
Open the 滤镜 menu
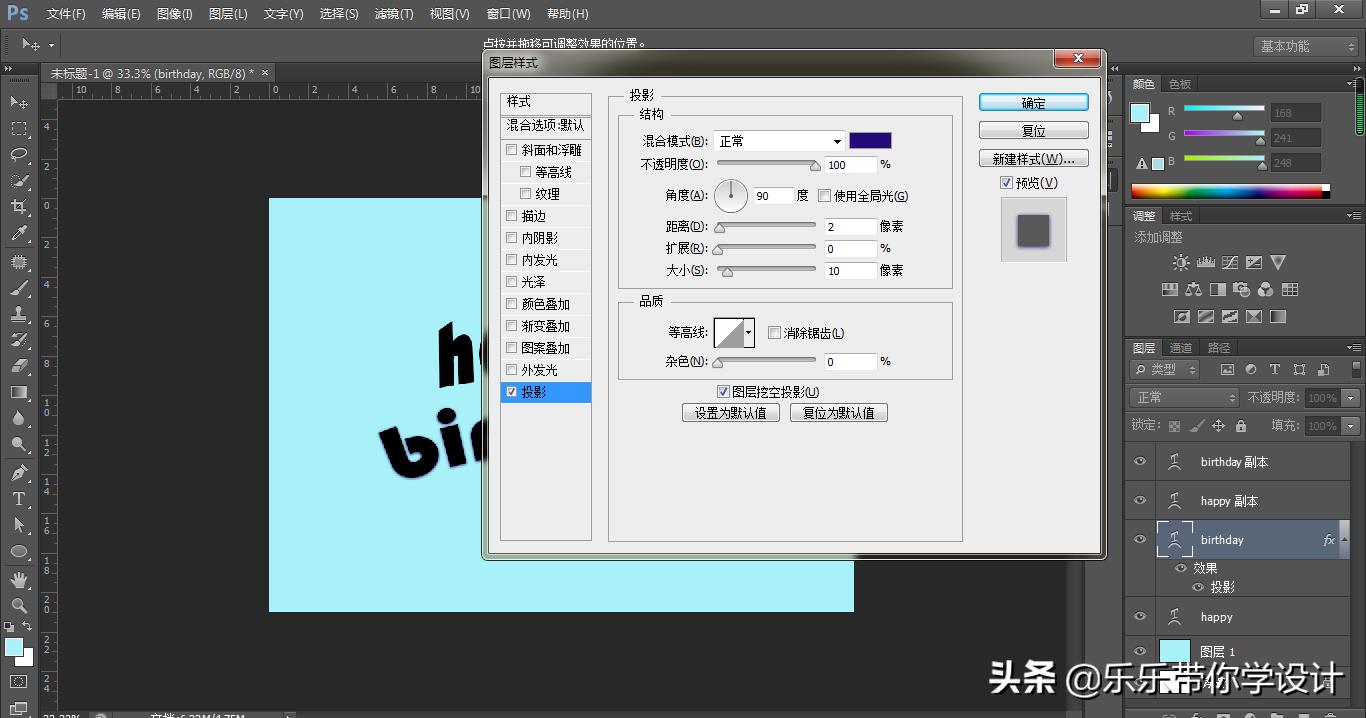point(393,13)
